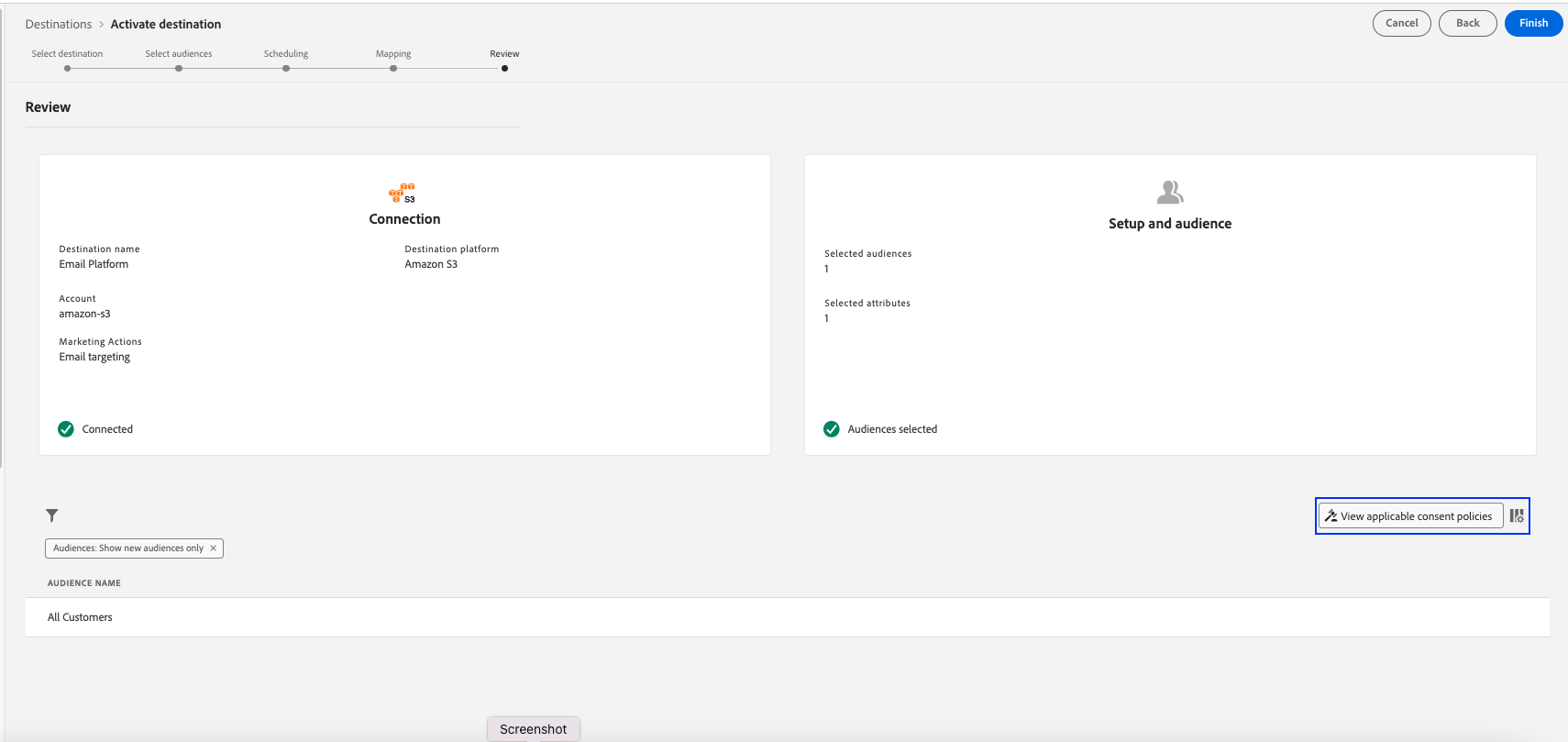Click the Audiences: Show new audiences only tag
The image size is (1568, 742).
click(134, 548)
